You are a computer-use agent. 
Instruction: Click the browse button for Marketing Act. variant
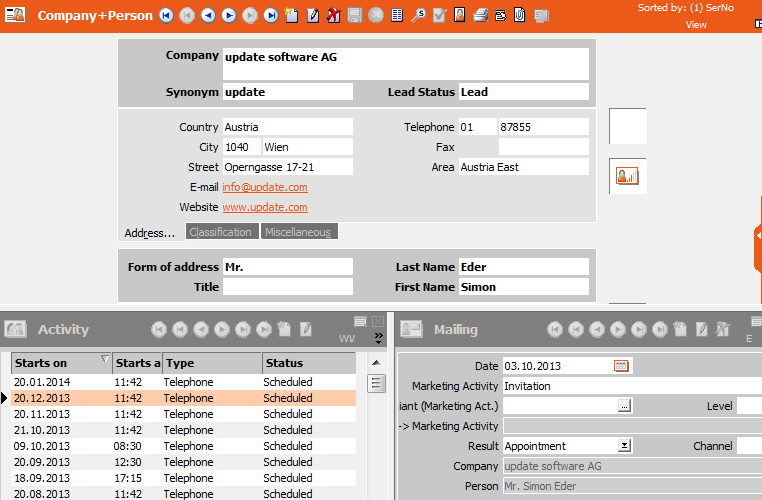coord(624,406)
